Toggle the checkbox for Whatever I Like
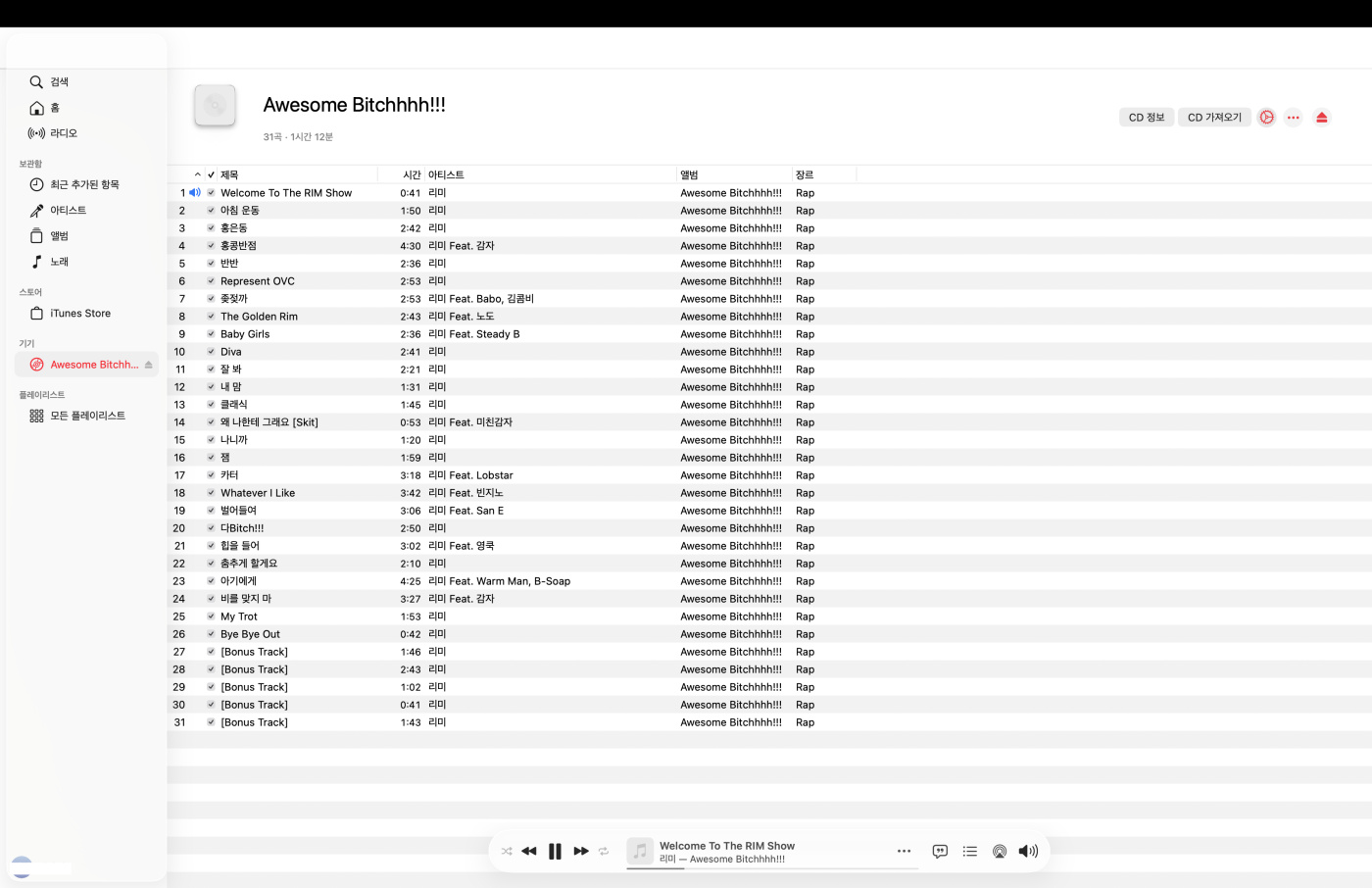The height and width of the screenshot is (888, 1372). [211, 493]
